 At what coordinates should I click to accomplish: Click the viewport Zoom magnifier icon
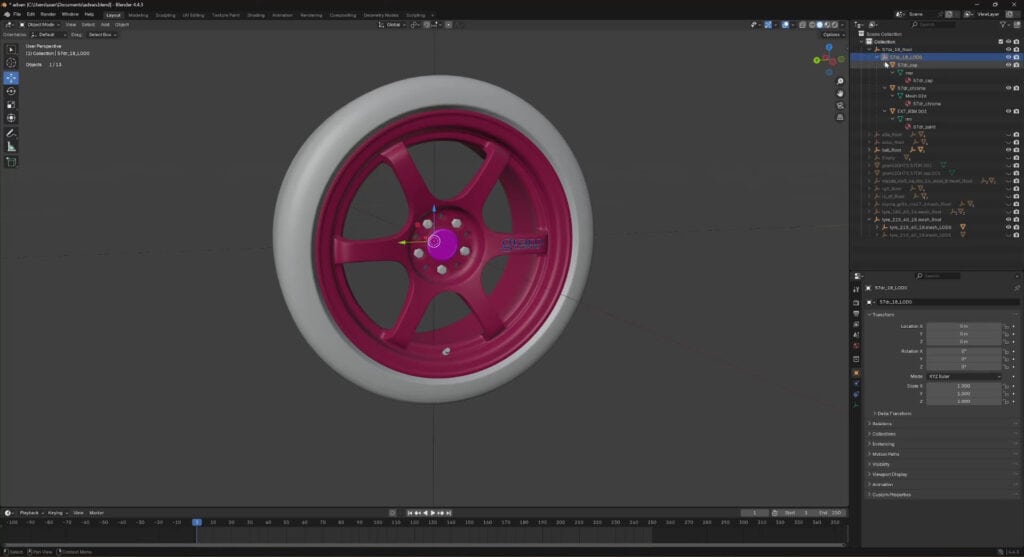coord(840,82)
